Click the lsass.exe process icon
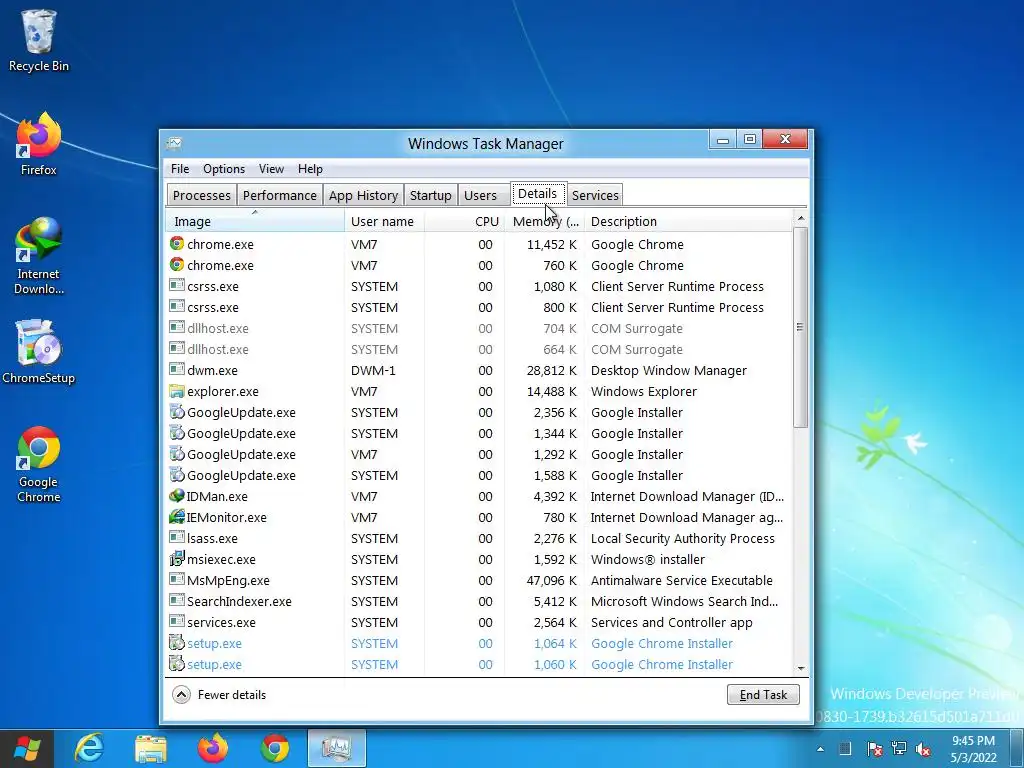The height and width of the screenshot is (768, 1024). pos(176,537)
